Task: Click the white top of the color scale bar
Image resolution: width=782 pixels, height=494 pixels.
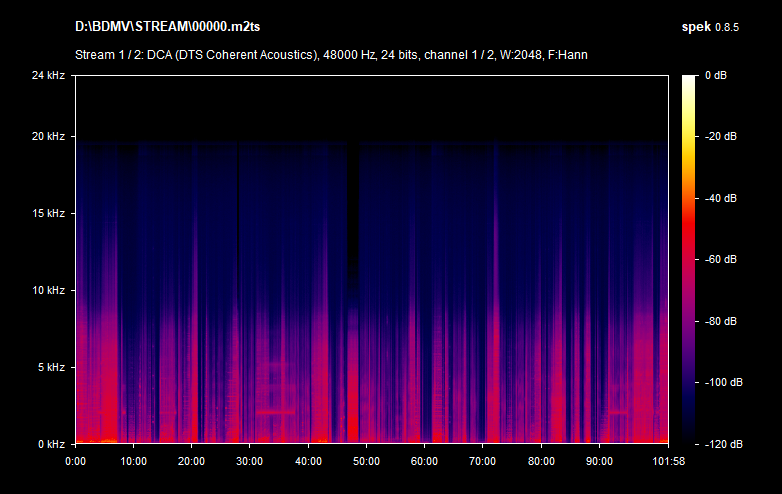Action: (x=689, y=80)
